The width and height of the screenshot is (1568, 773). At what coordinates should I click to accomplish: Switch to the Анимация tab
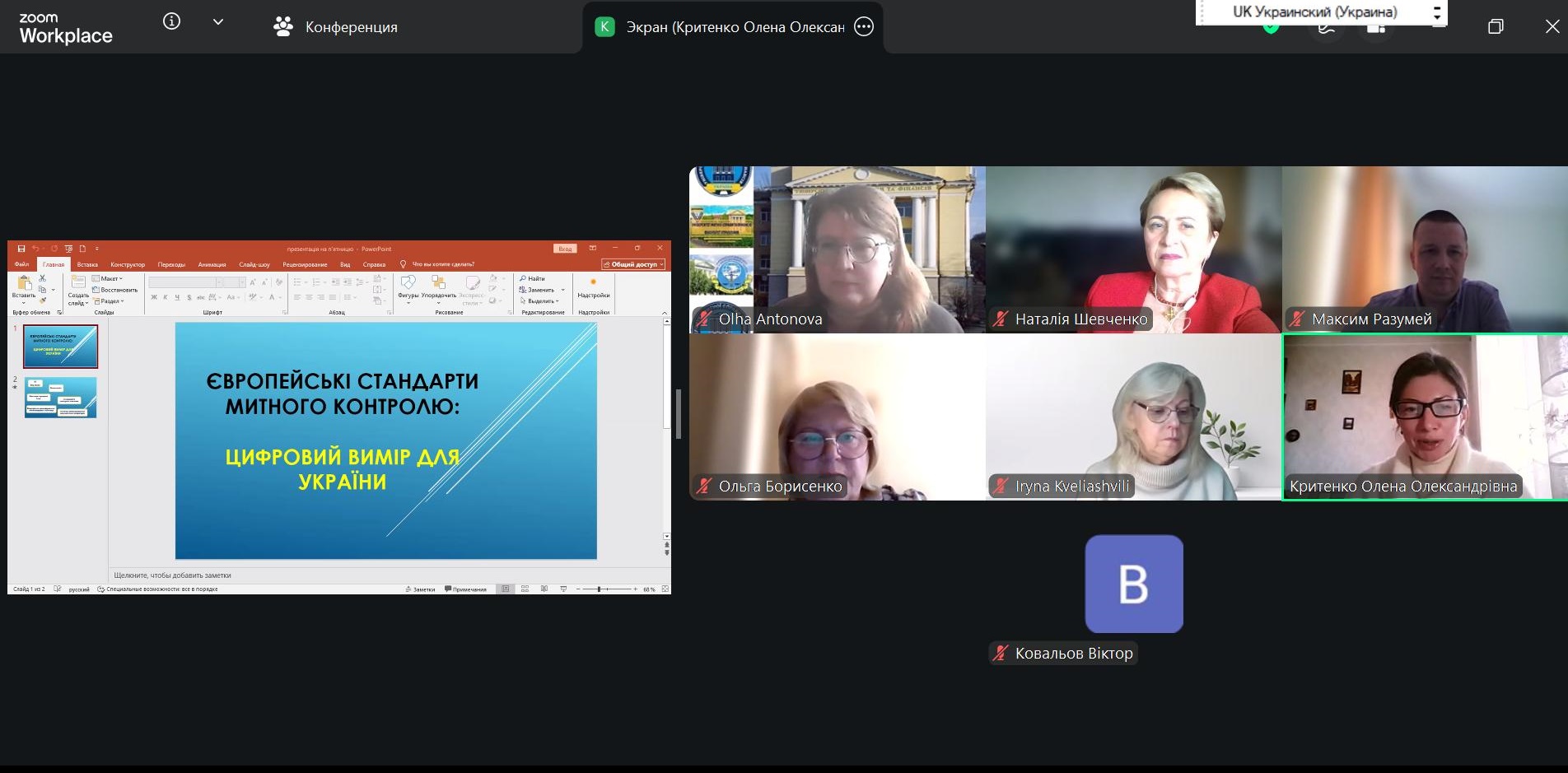click(212, 264)
